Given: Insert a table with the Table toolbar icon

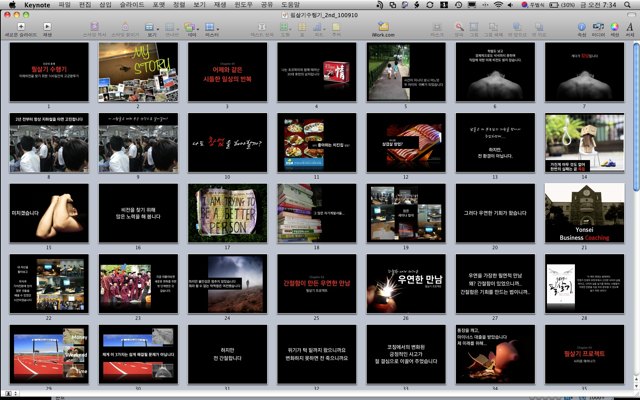Looking at the screenshot, I should coord(302,27).
